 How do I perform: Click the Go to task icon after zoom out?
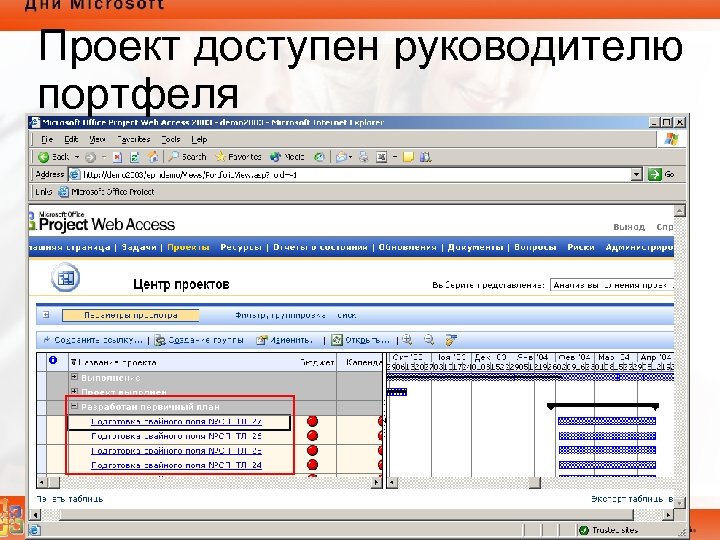tap(451, 340)
